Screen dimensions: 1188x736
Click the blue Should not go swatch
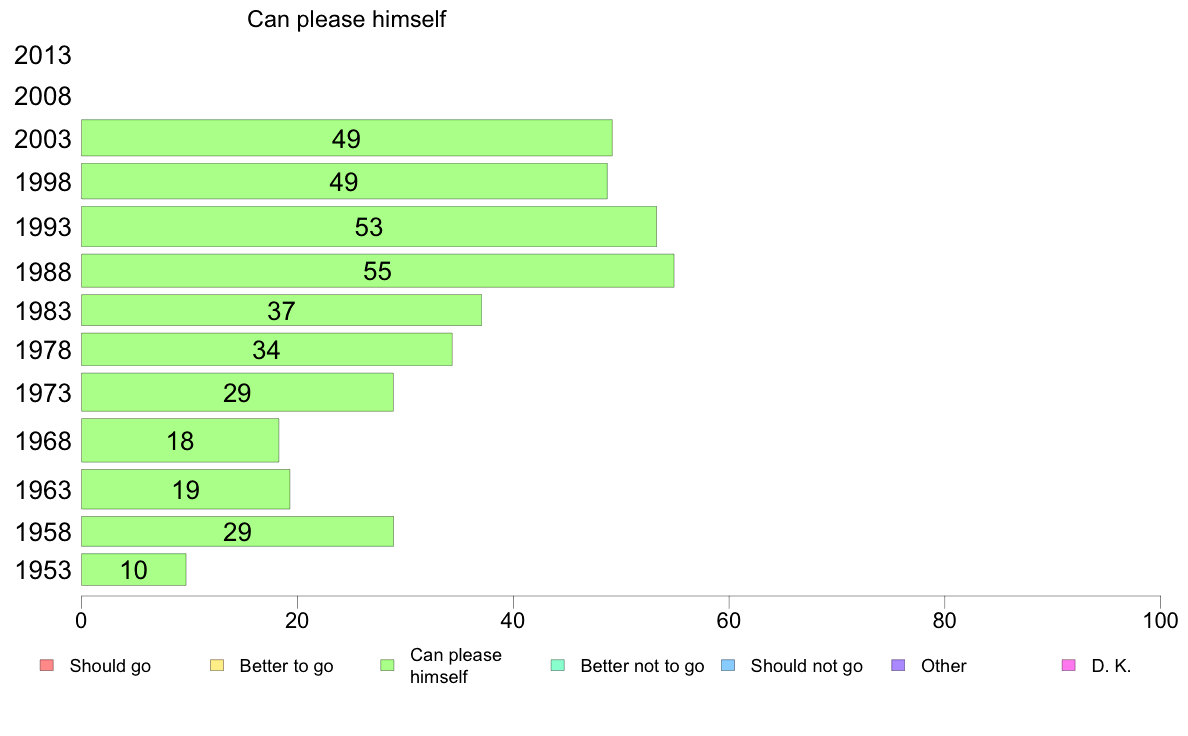coord(728,666)
